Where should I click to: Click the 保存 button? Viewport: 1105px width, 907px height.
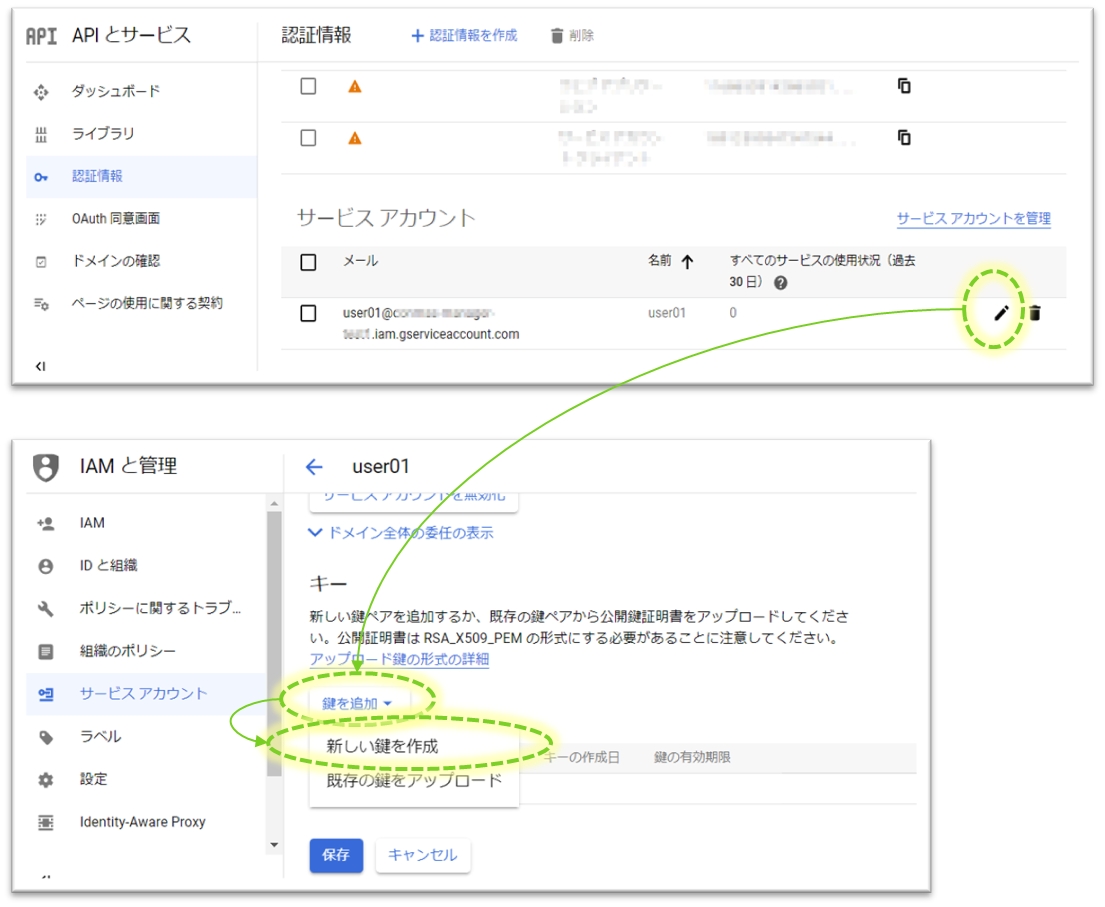coord(336,855)
